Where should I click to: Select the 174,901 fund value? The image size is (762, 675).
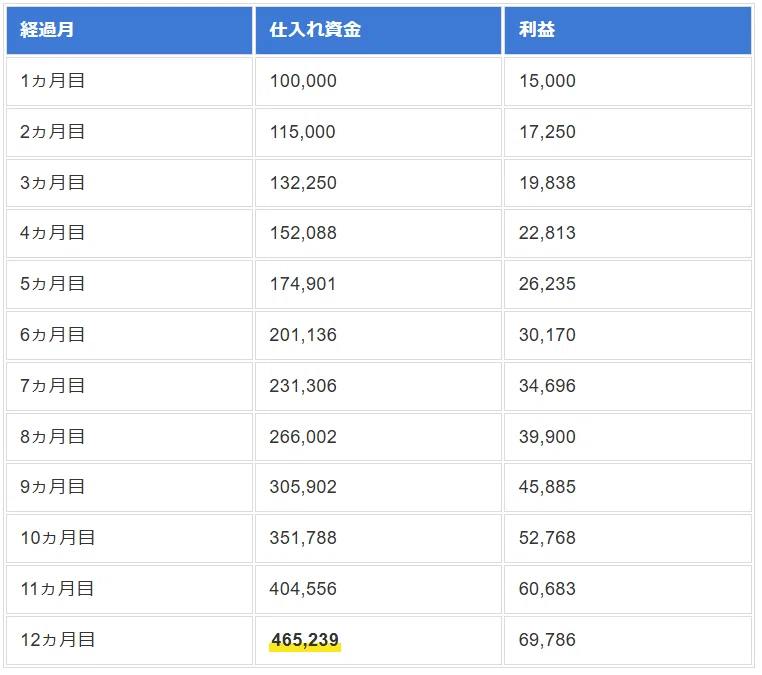tap(303, 284)
